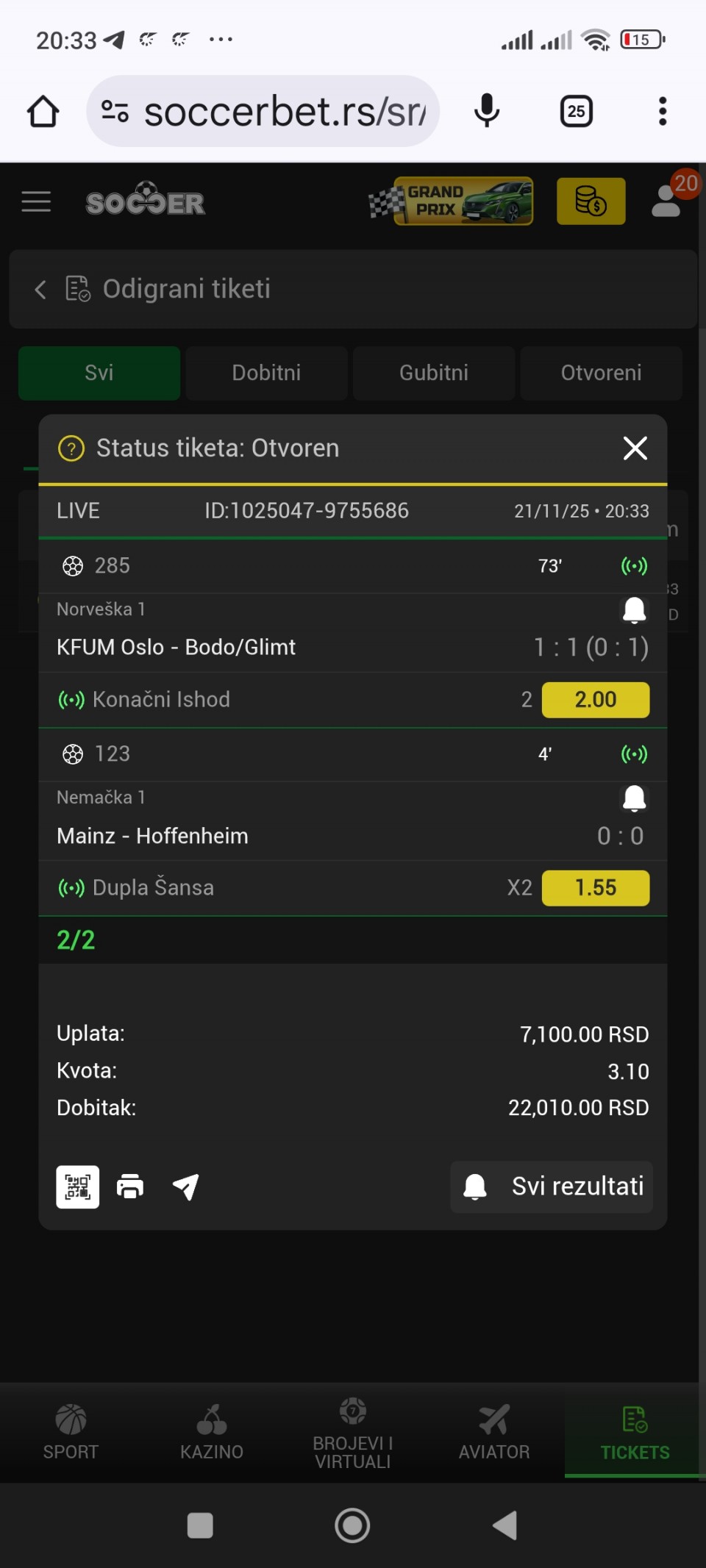Screen dimensions: 706x1568
Task: Close the ticket status popup
Action: tap(635, 448)
